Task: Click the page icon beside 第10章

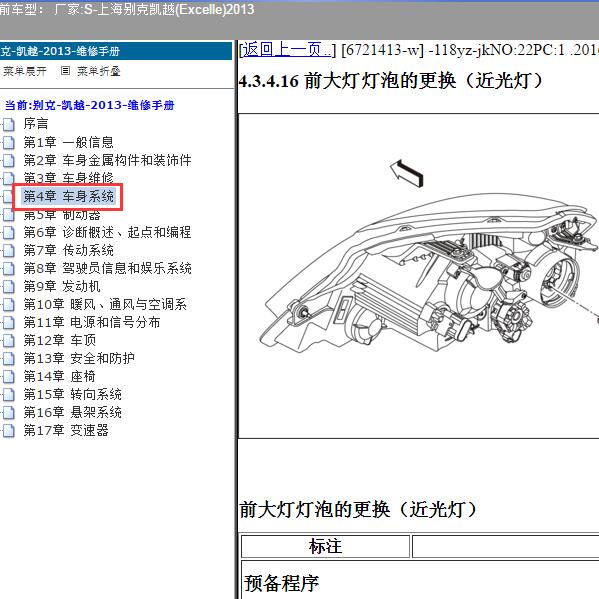Action: tap(8, 305)
